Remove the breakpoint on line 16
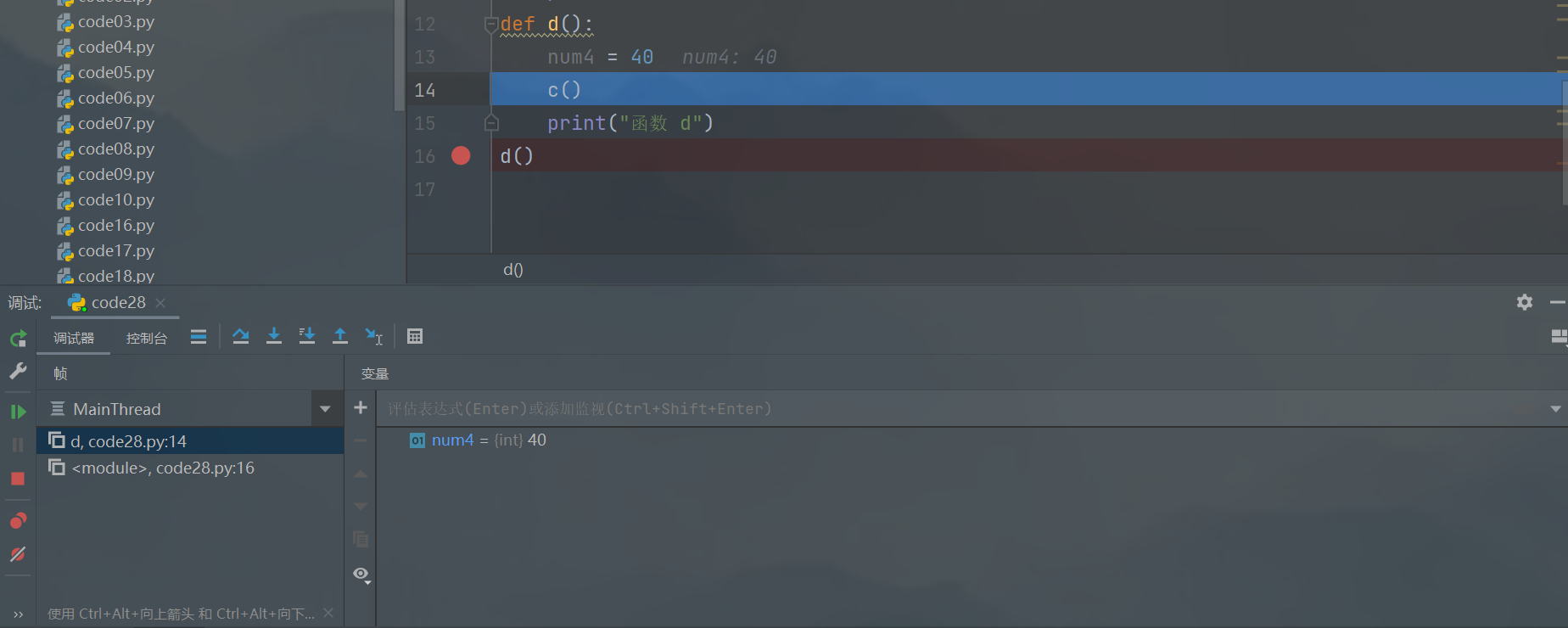The image size is (1568, 628). click(461, 155)
